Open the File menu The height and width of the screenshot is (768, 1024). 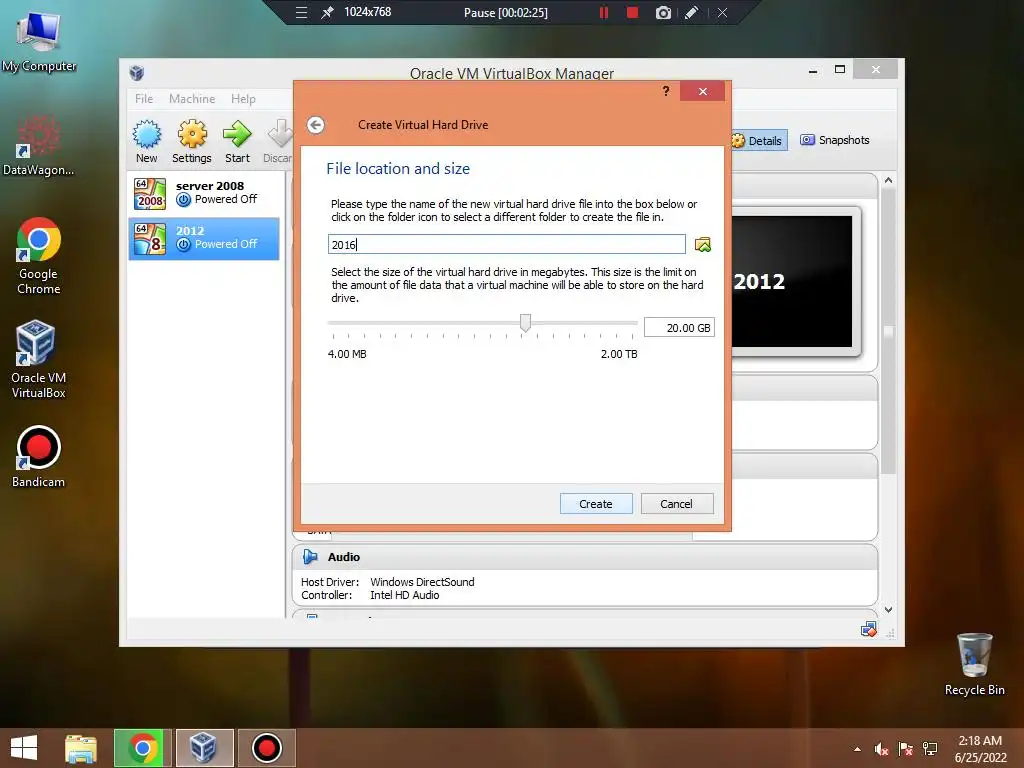pos(144,99)
